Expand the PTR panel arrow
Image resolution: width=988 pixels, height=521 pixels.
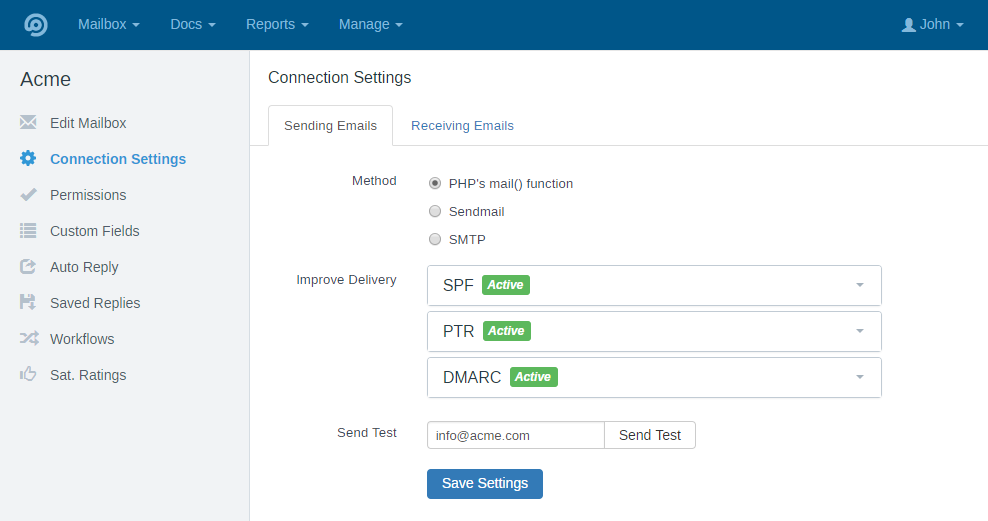(x=859, y=331)
